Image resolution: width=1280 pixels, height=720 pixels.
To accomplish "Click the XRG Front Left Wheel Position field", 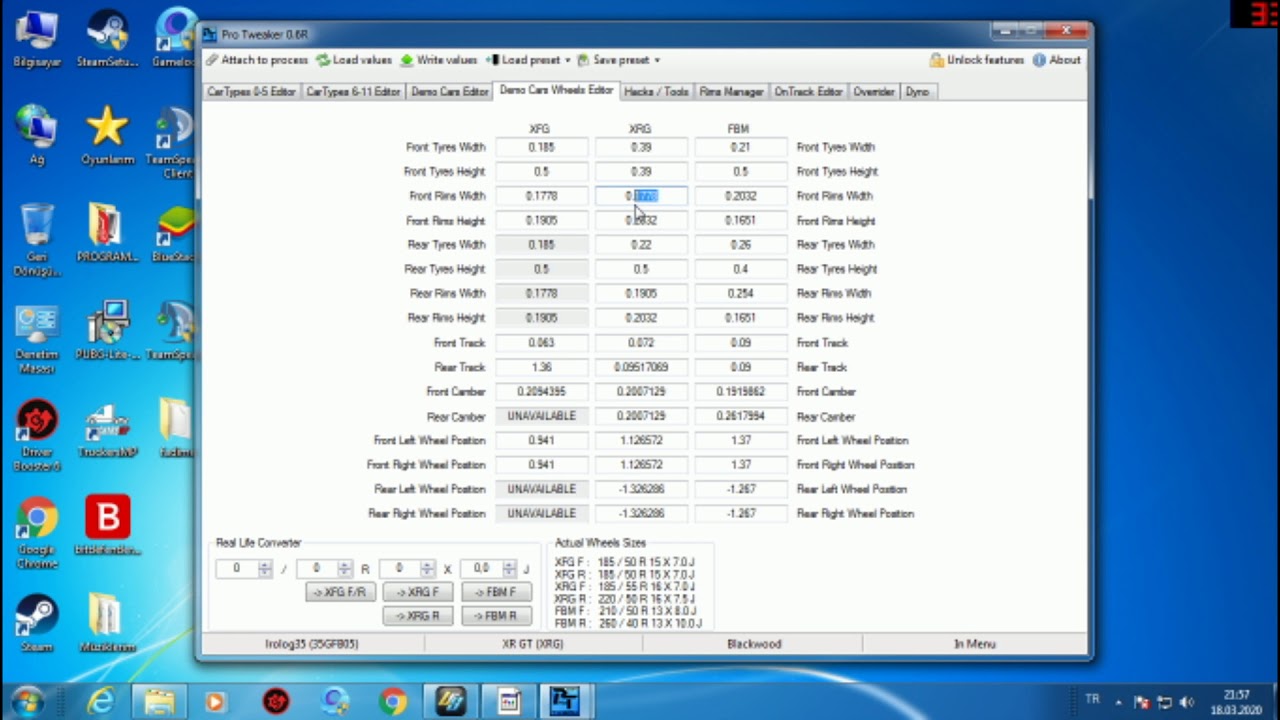I will pos(641,440).
